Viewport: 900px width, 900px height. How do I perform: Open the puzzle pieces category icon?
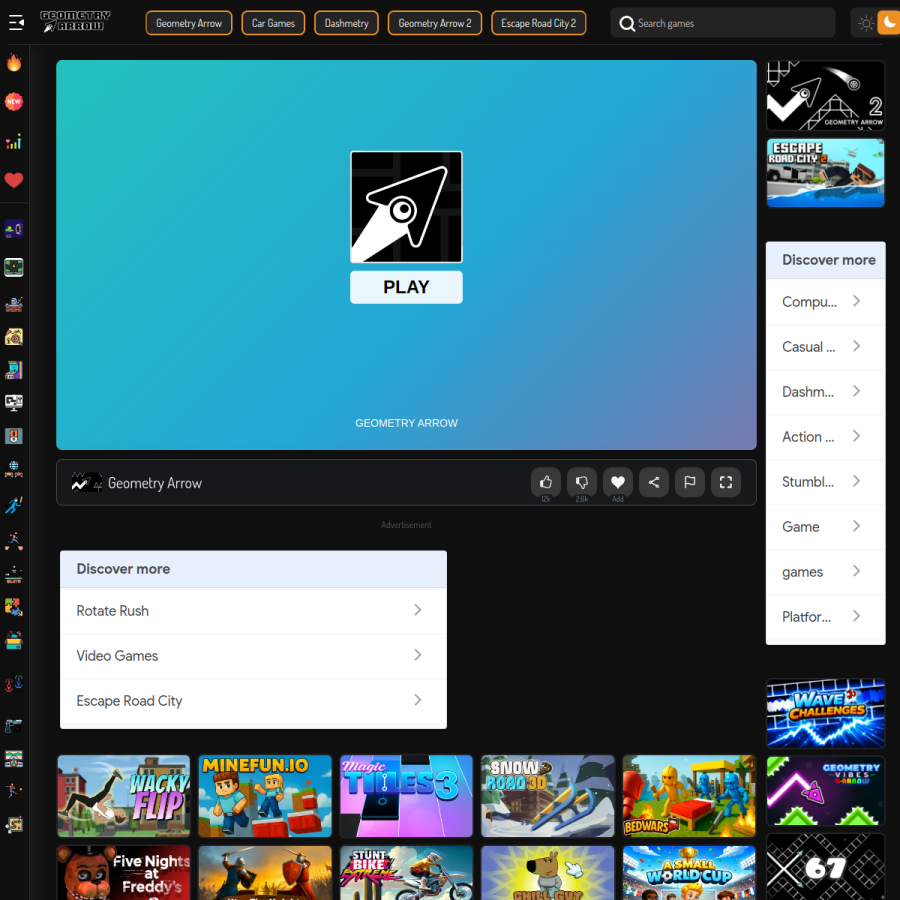14,607
